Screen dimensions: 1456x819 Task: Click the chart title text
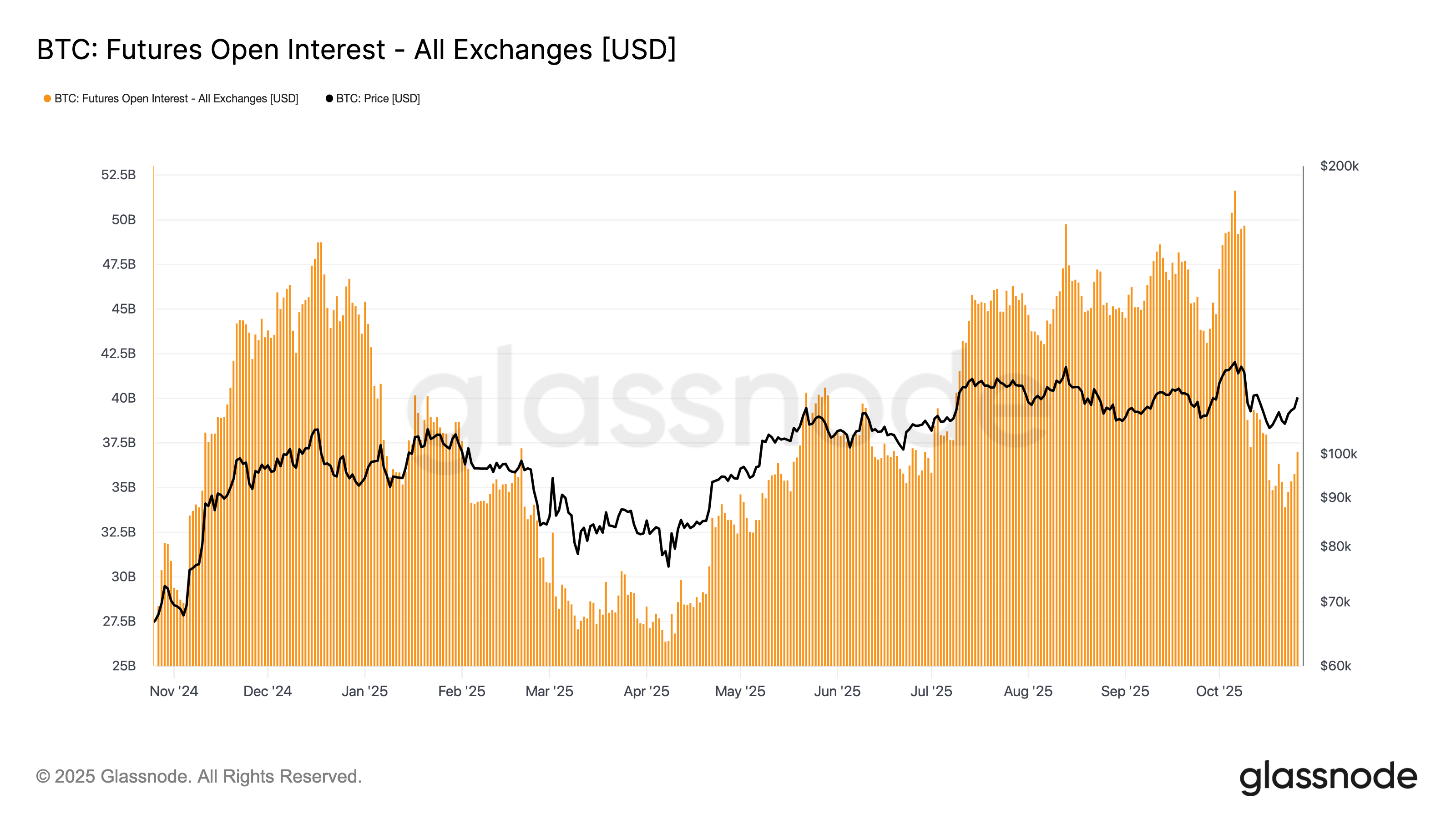coord(356,49)
